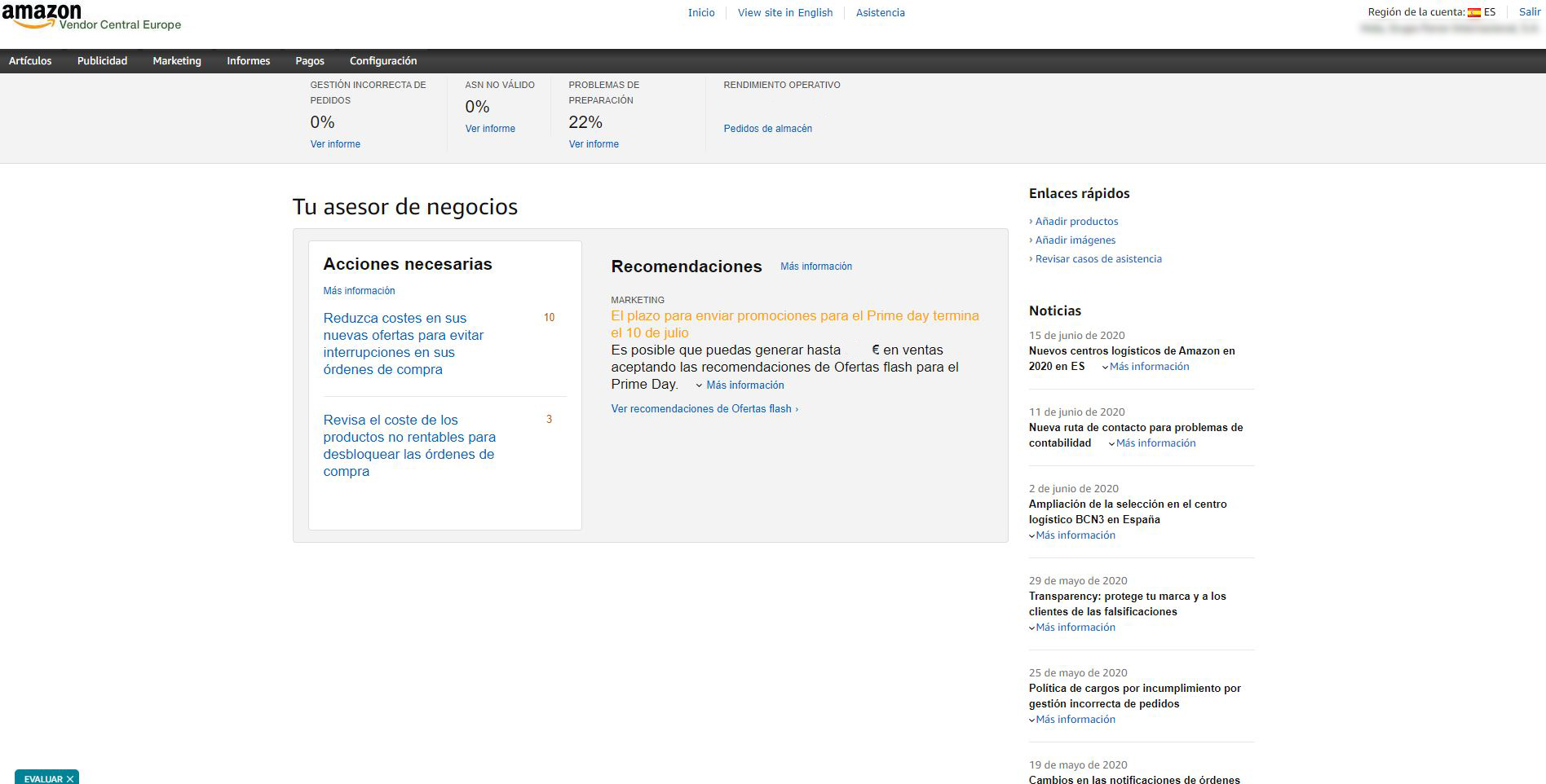Open the Configuración menu
This screenshot has width=1546, height=784.
(383, 61)
